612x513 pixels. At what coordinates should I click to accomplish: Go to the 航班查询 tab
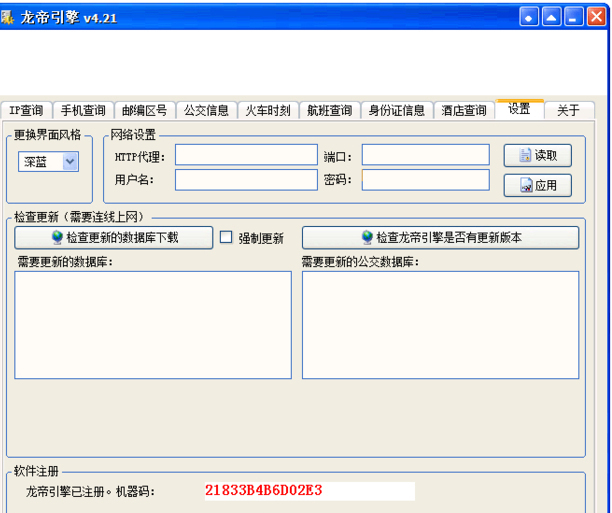click(x=329, y=110)
